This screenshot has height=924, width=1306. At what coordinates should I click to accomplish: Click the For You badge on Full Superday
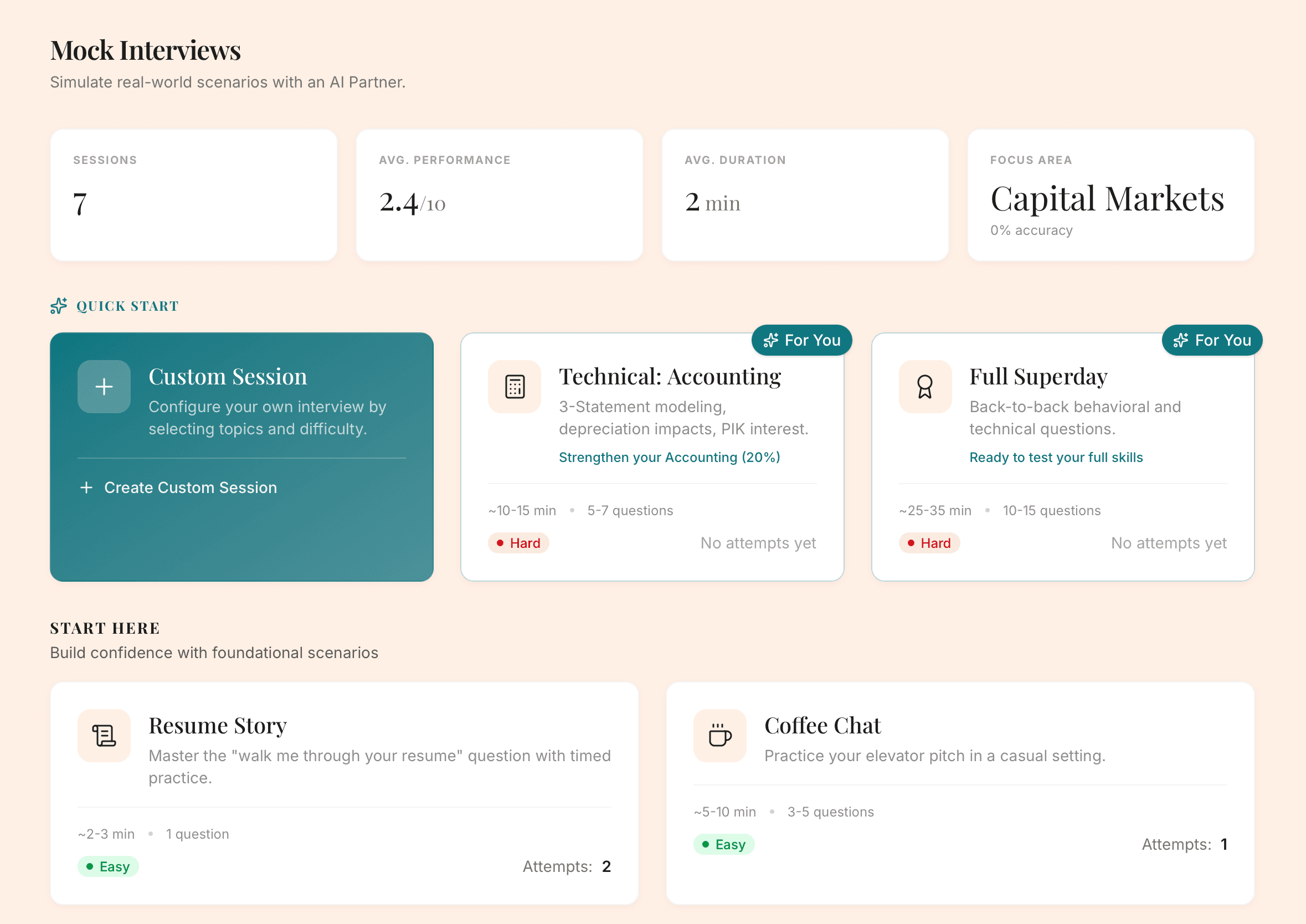click(1212, 340)
